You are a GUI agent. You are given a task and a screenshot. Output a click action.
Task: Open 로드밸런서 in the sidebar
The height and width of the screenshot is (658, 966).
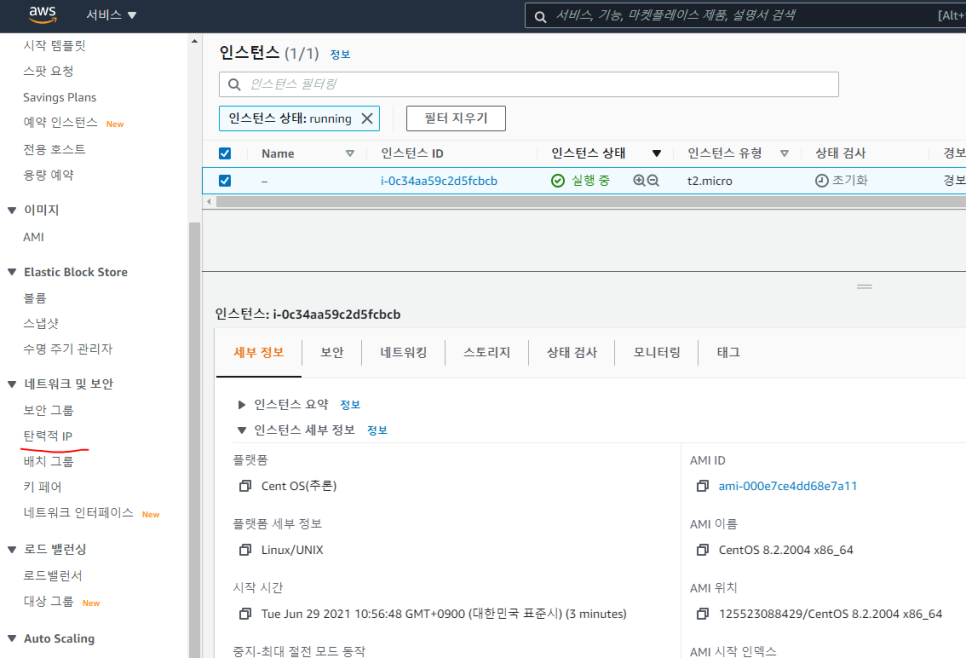tap(52, 575)
